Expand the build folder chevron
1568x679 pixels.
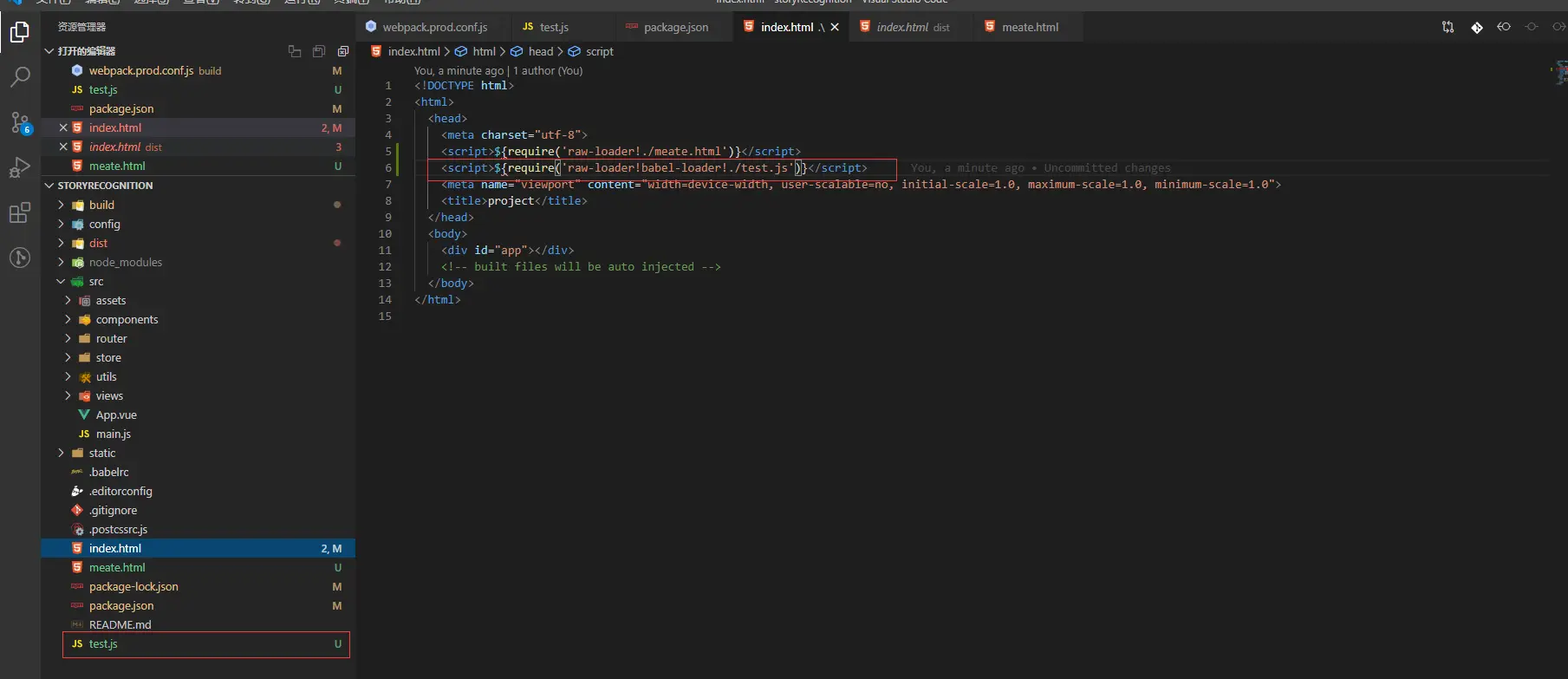click(61, 205)
